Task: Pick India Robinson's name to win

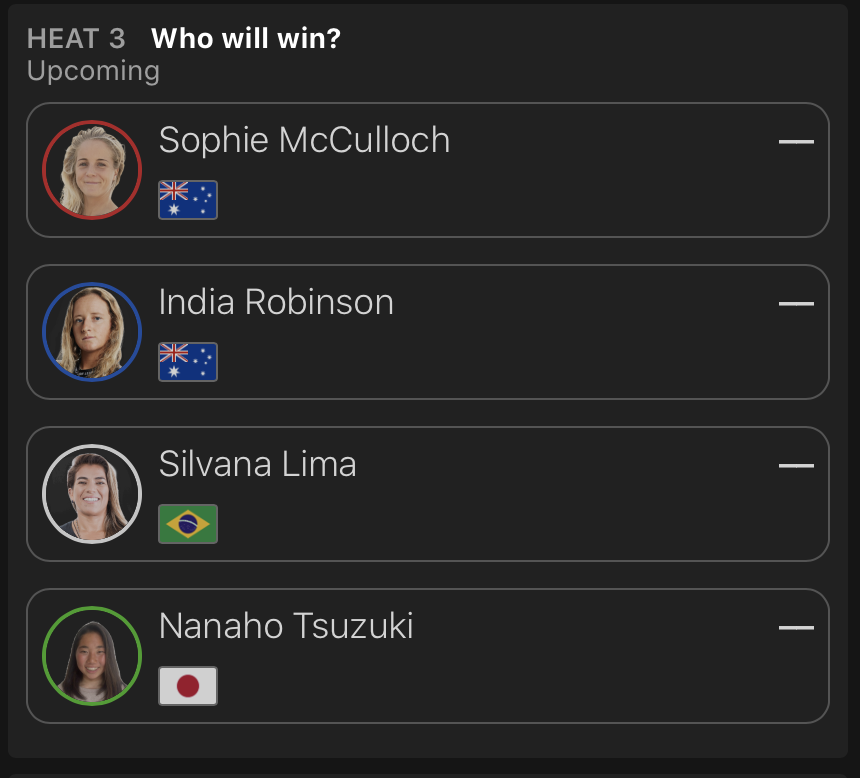Action: click(276, 302)
